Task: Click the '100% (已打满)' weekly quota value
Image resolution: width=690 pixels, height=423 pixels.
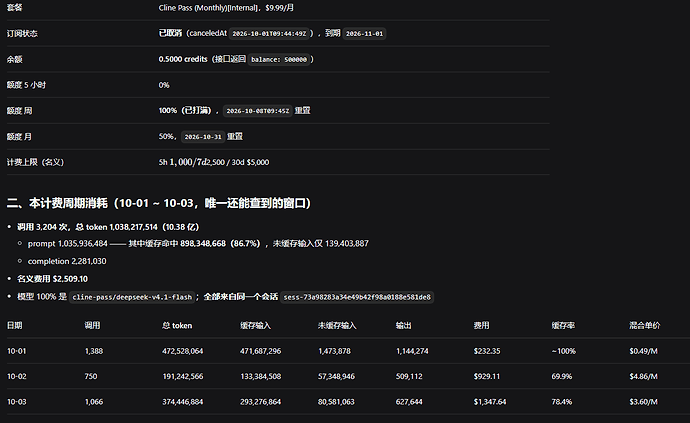Action: coord(185,110)
